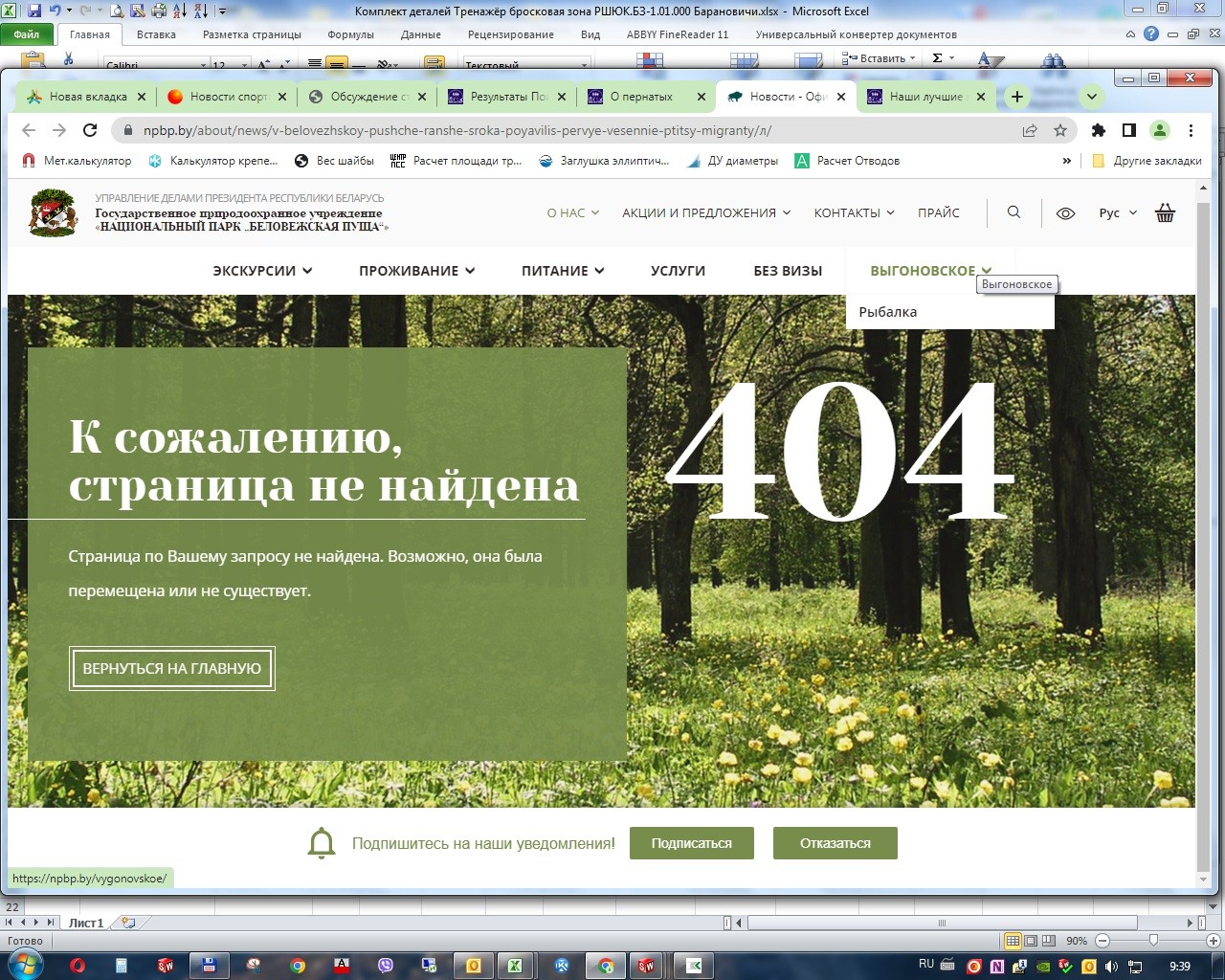Expand the ПИТАНИЕ menu

pos(563,271)
